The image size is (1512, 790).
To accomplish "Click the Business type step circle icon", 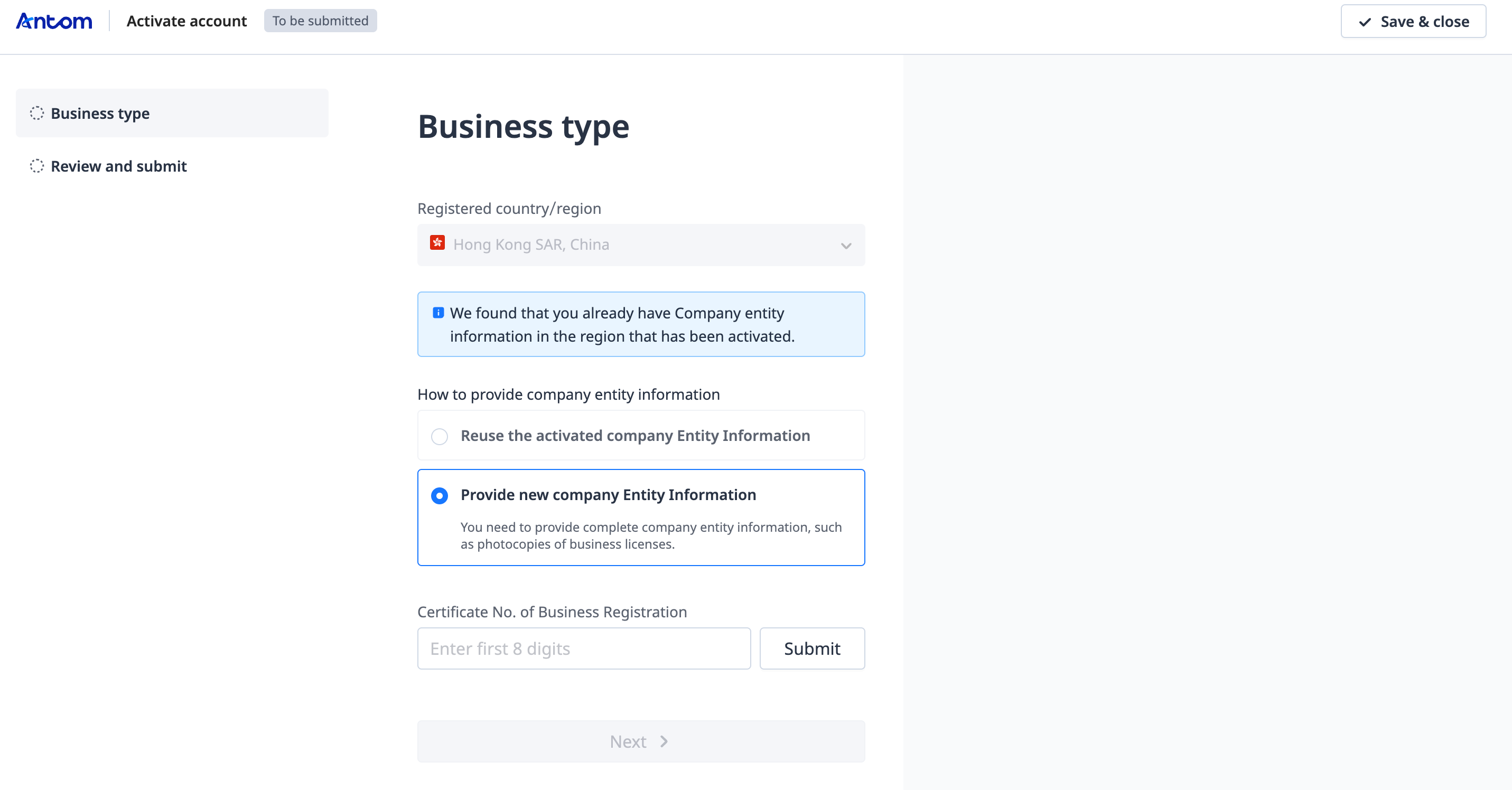I will coord(36,113).
